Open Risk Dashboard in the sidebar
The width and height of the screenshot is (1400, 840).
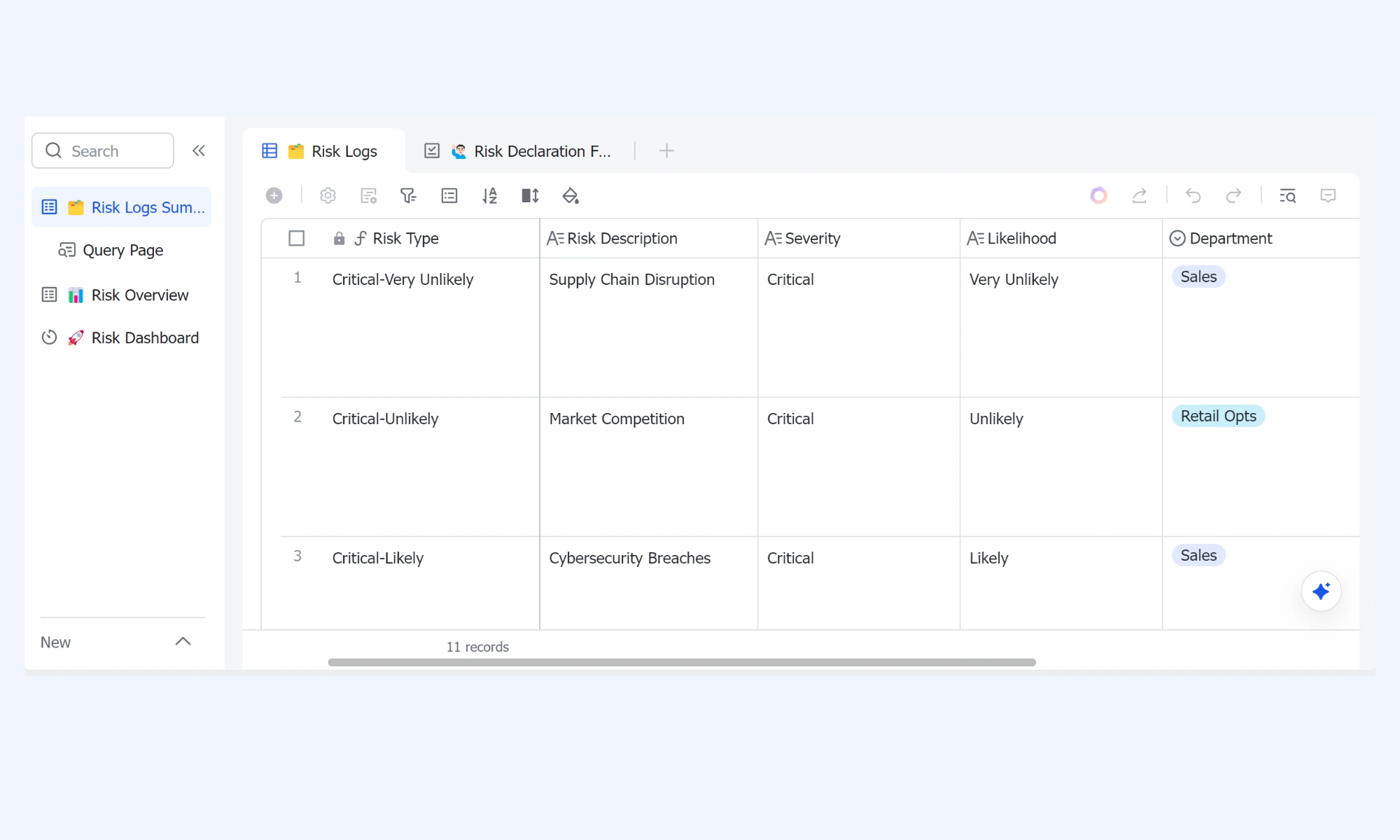coord(120,337)
